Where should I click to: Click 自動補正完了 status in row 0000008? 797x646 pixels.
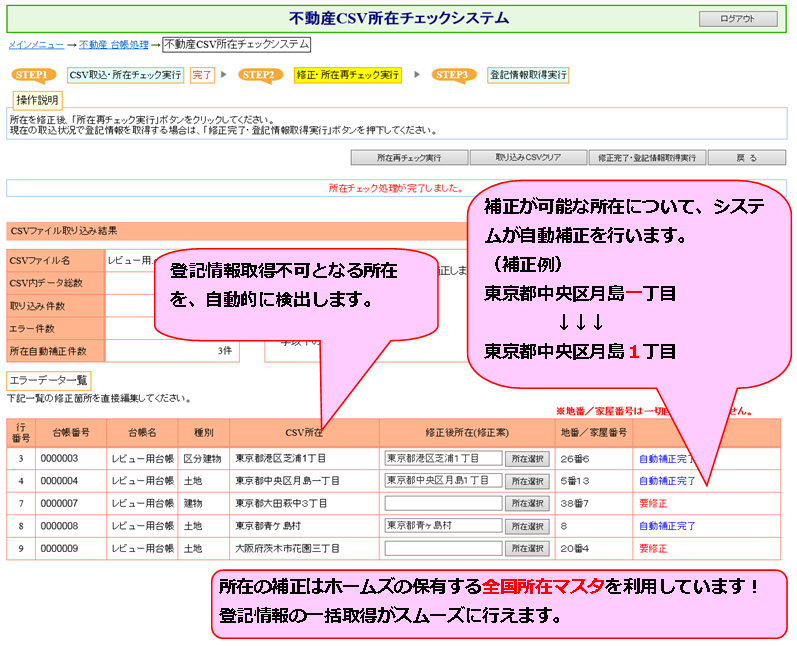(x=666, y=526)
